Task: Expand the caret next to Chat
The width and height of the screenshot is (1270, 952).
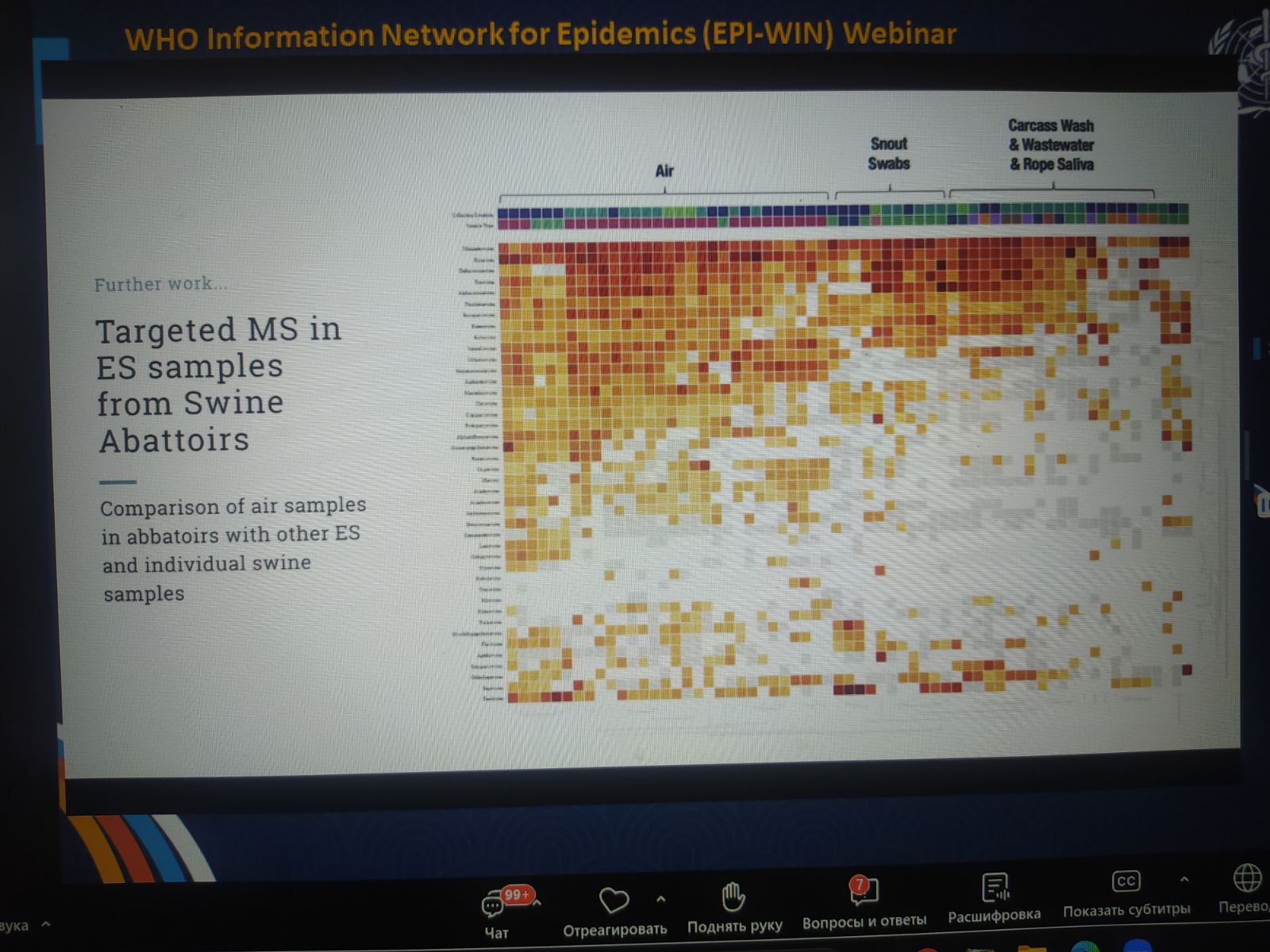Action: [538, 902]
